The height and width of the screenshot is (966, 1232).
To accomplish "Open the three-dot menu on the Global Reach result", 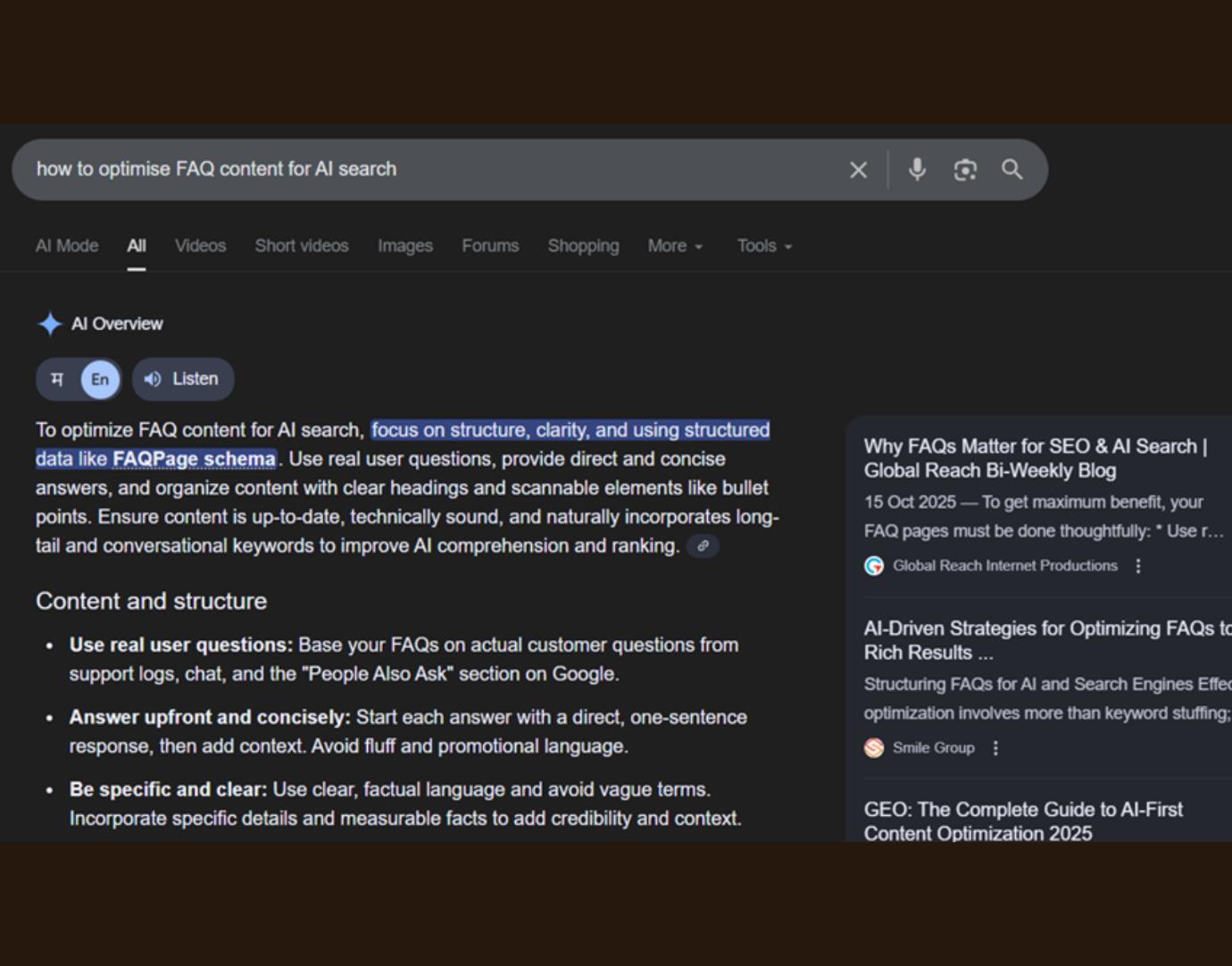I will (1137, 565).
